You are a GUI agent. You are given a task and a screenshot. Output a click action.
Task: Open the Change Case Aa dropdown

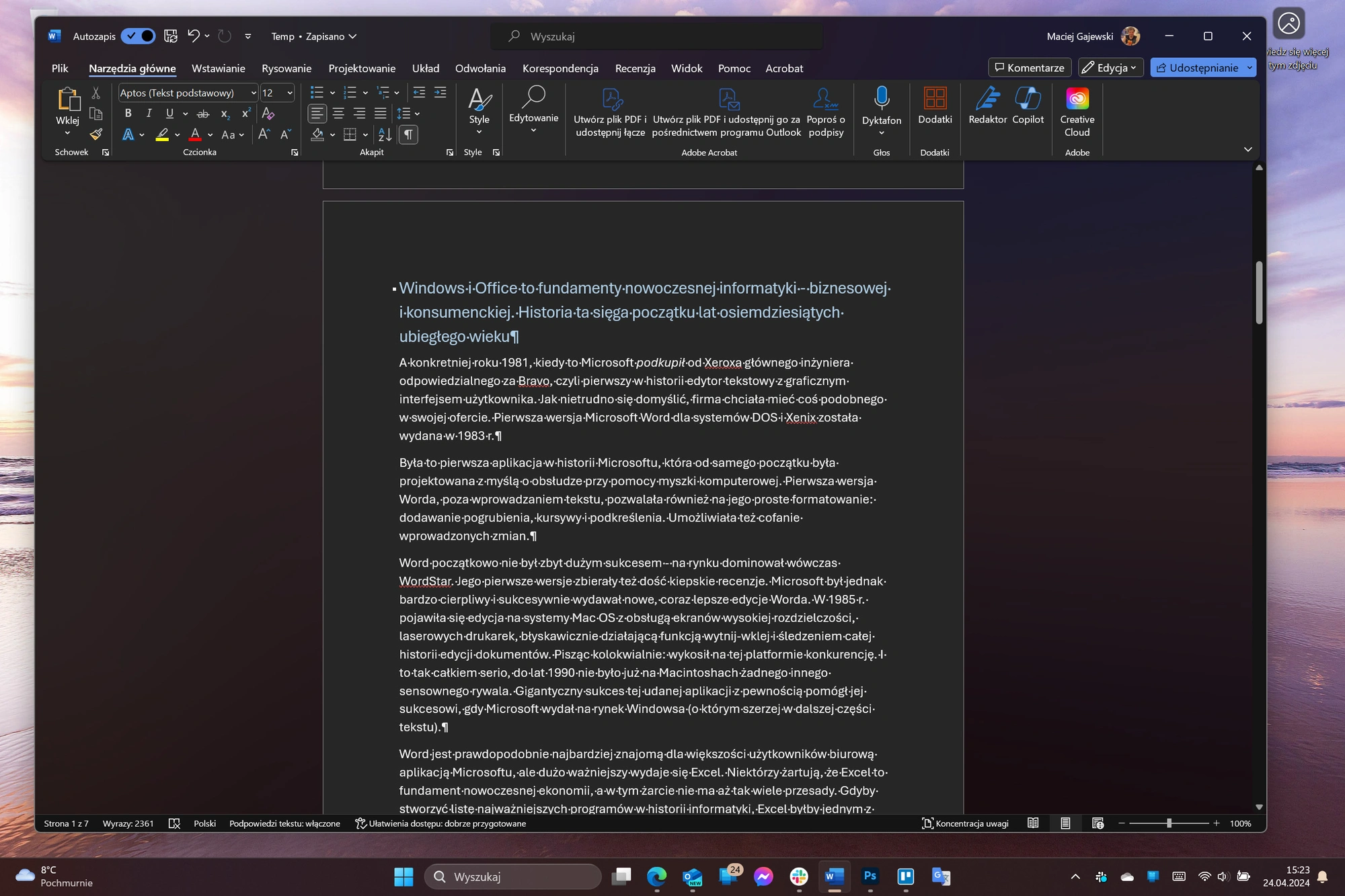tap(233, 134)
